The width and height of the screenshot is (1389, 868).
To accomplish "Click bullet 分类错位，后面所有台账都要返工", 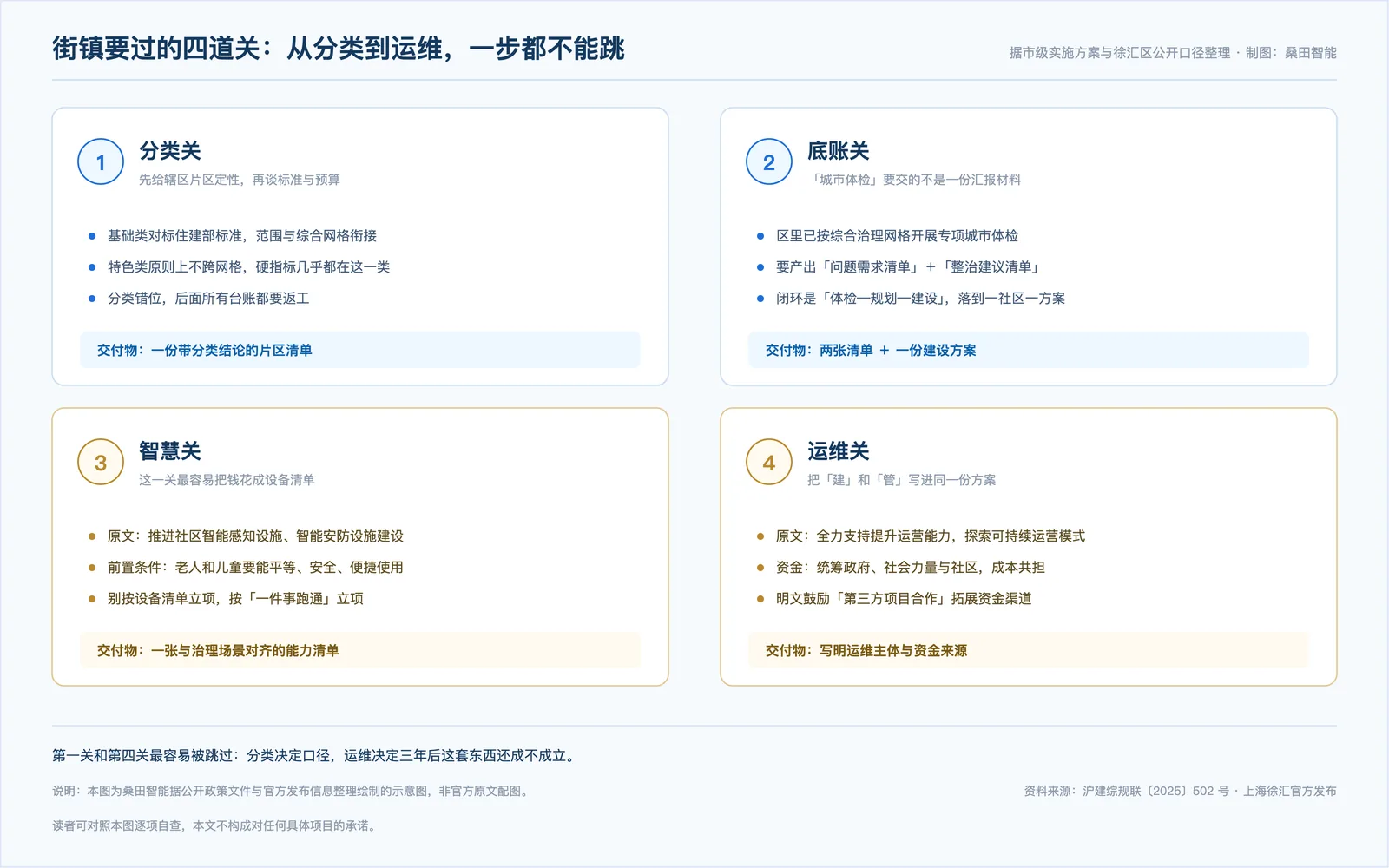I will [x=208, y=299].
